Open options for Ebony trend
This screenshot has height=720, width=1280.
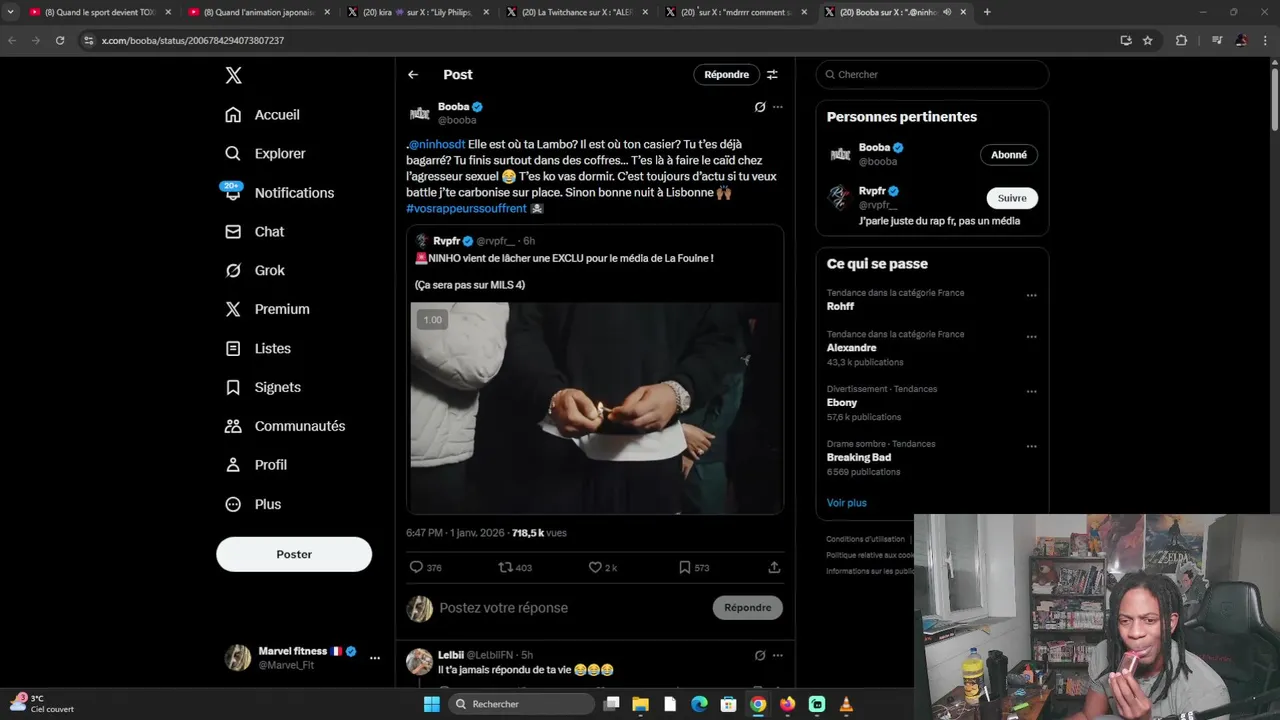point(1031,392)
